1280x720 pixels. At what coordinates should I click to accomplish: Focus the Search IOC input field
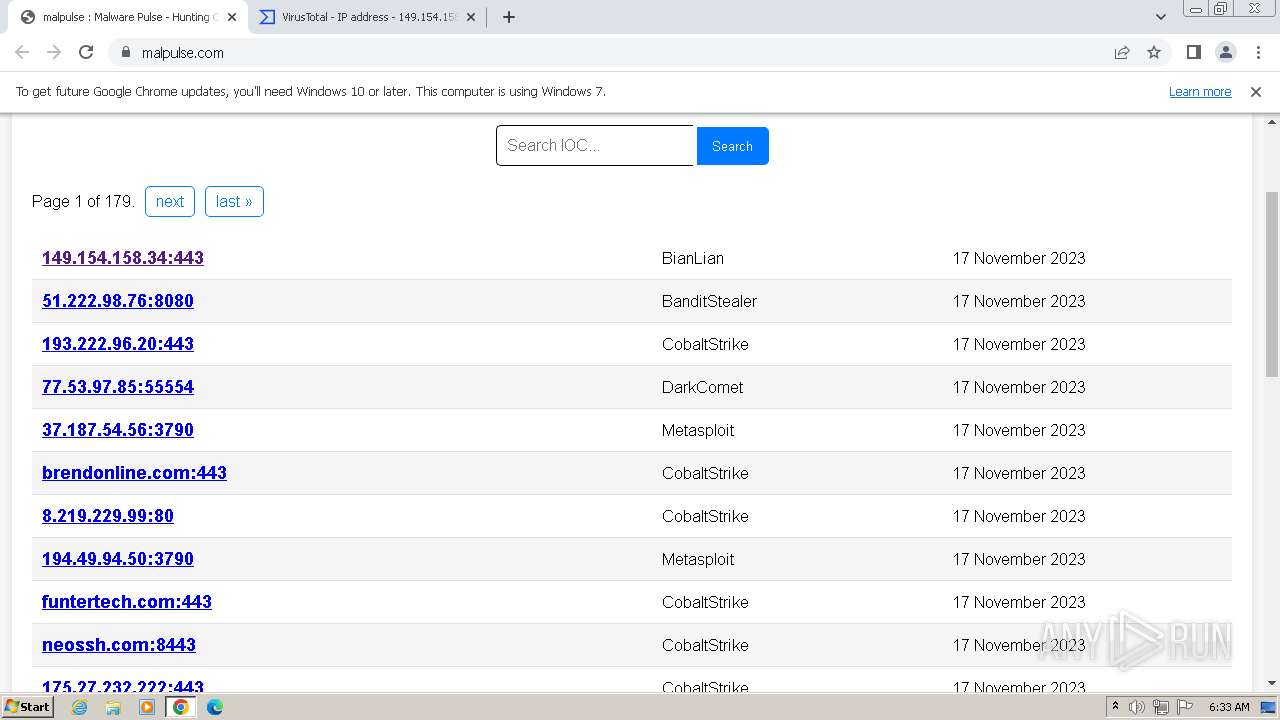595,146
